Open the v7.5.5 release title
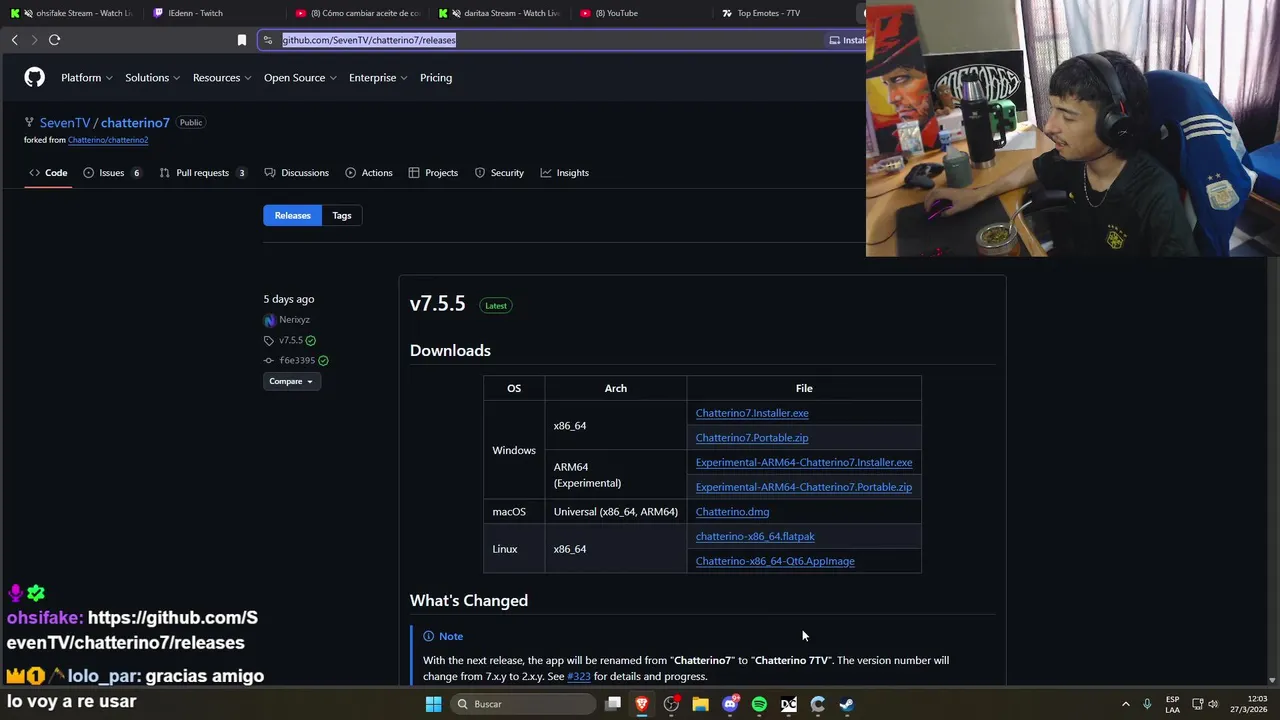1280x720 pixels. [x=437, y=304]
